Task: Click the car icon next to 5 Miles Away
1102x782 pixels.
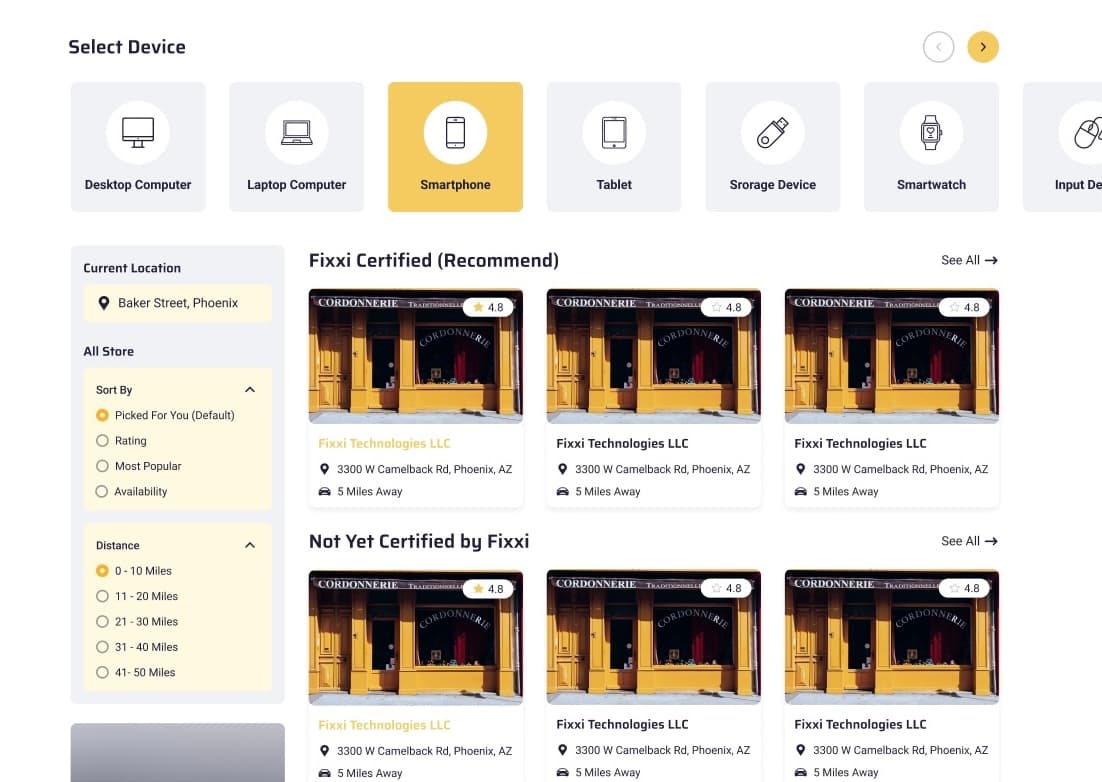Action: pos(324,491)
